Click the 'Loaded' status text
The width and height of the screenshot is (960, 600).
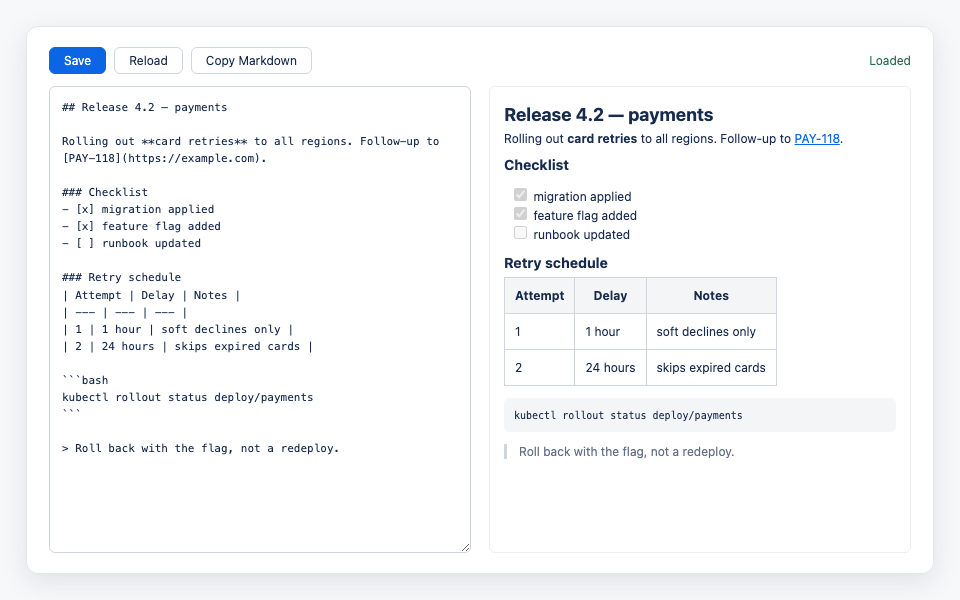pos(890,61)
